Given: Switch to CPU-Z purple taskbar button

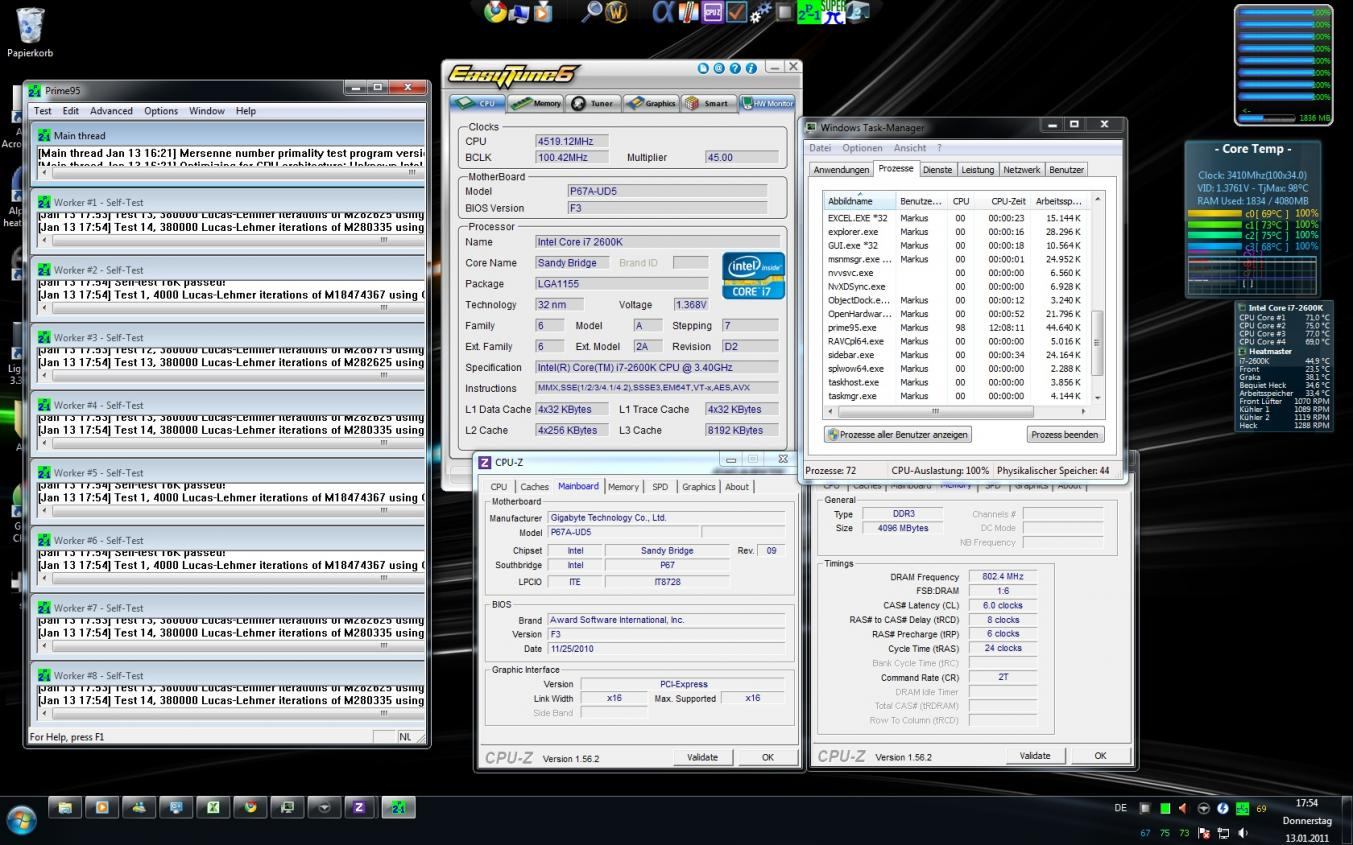Looking at the screenshot, I should [x=359, y=807].
